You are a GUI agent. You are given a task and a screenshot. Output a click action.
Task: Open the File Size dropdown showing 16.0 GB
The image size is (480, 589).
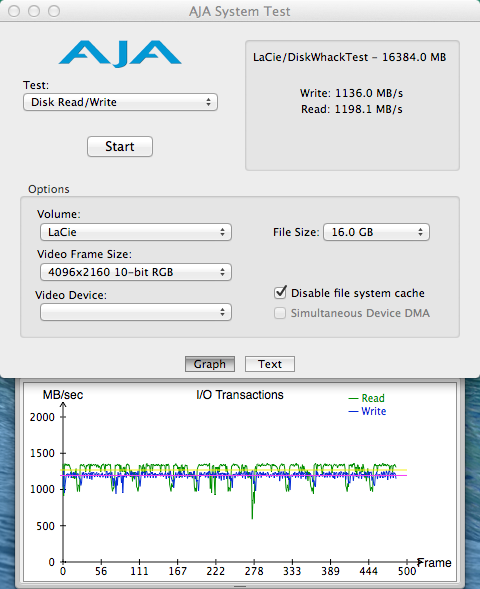pyautogui.click(x=376, y=232)
